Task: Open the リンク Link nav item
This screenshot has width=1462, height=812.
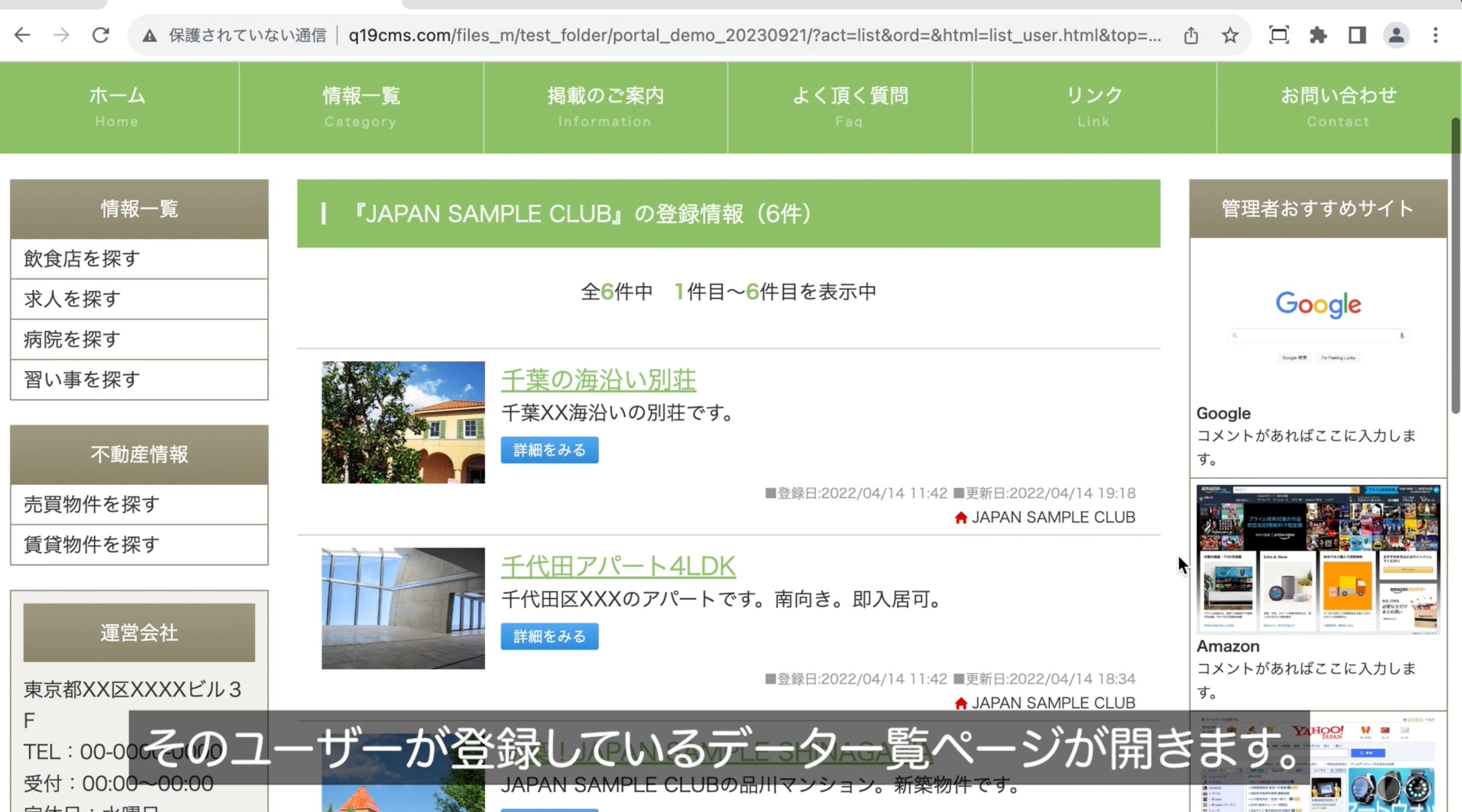Action: tap(1094, 107)
